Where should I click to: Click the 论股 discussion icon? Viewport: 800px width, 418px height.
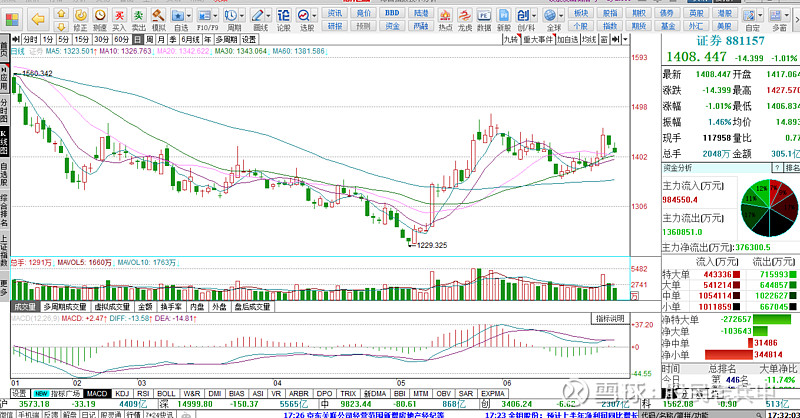click(x=283, y=15)
